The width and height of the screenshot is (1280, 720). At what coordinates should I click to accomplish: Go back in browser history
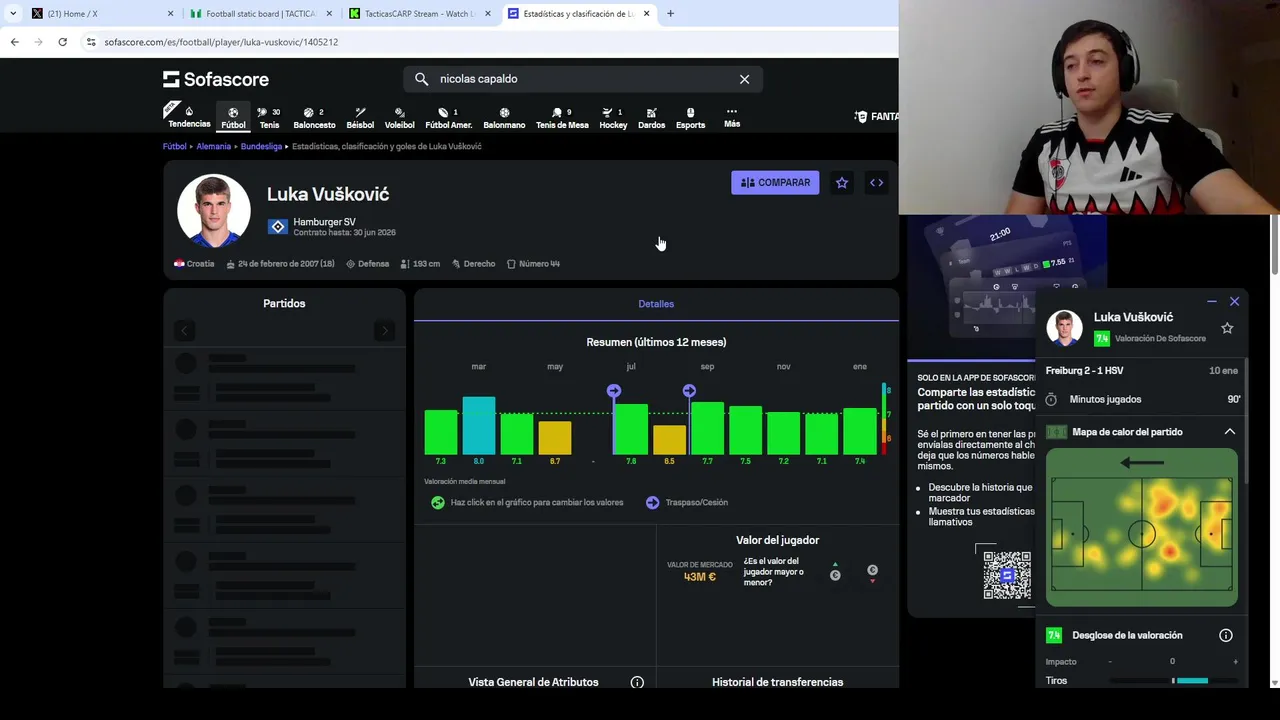tap(14, 42)
